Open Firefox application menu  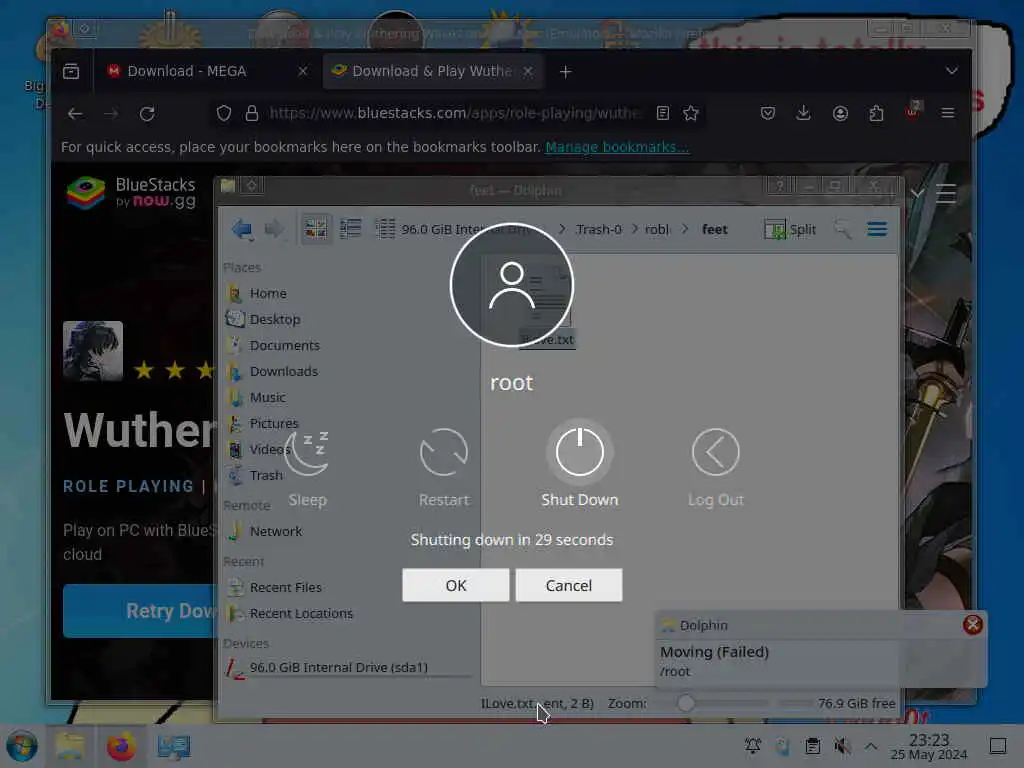948,114
